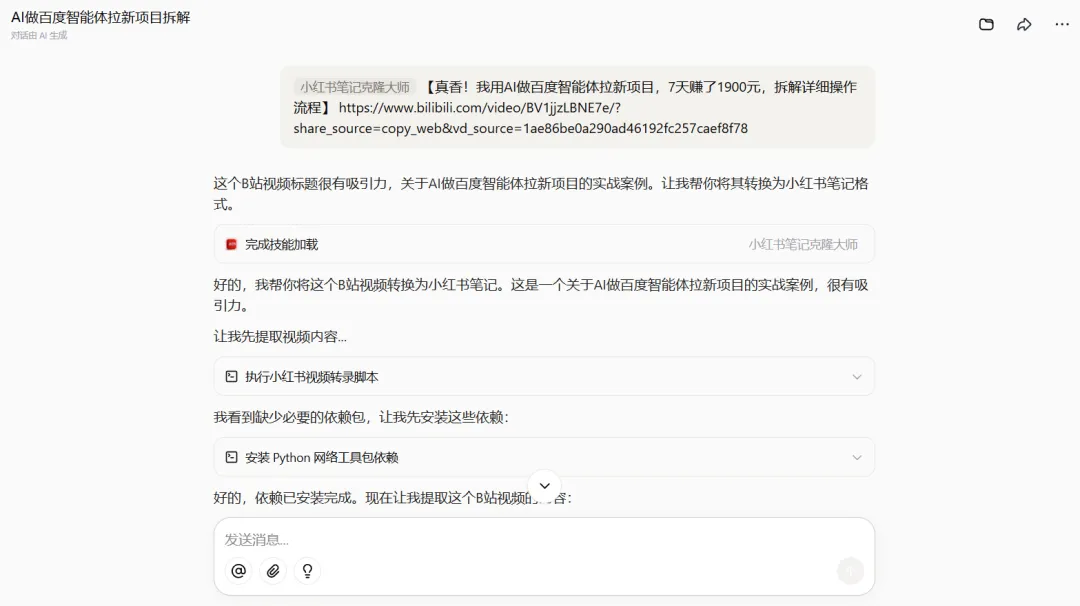Click terminal icon beside 安装 Python 网络工具包依赖
This screenshot has width=1080, height=606.
tap(231, 457)
